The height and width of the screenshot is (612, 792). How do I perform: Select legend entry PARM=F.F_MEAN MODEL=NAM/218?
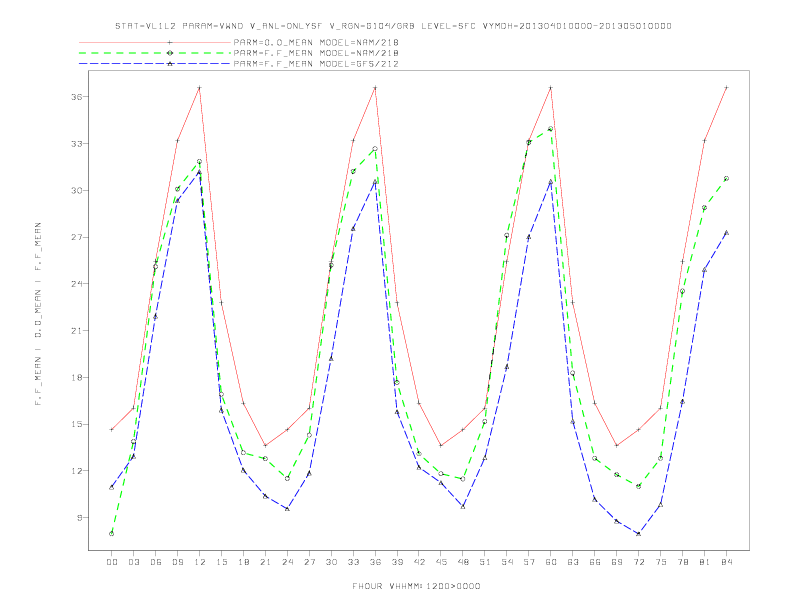pyautogui.click(x=316, y=53)
